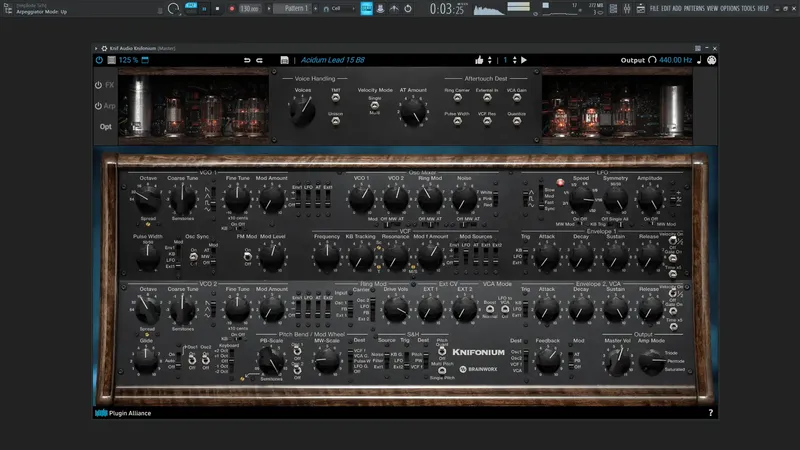
Task: Toggle the S&H Pitch Quant switch
Action: tap(442, 351)
